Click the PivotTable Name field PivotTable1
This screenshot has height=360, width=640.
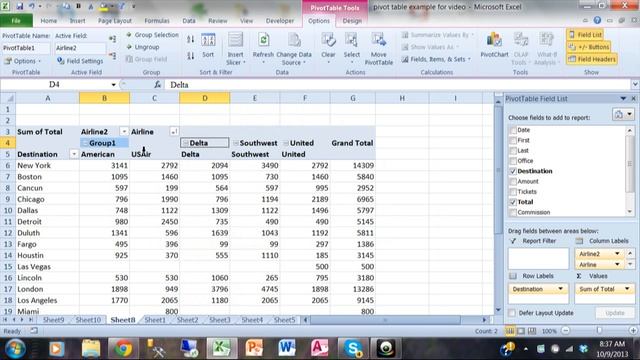(26, 48)
